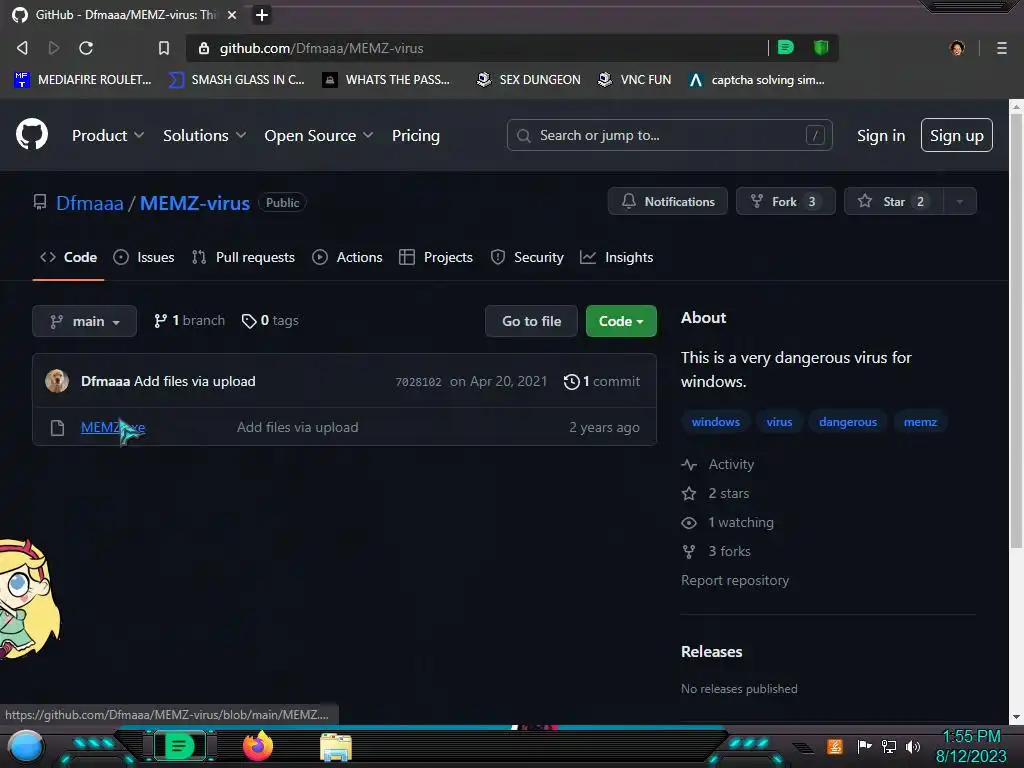Click the Sign up button
The width and height of the screenshot is (1024, 768).
pyautogui.click(x=957, y=135)
